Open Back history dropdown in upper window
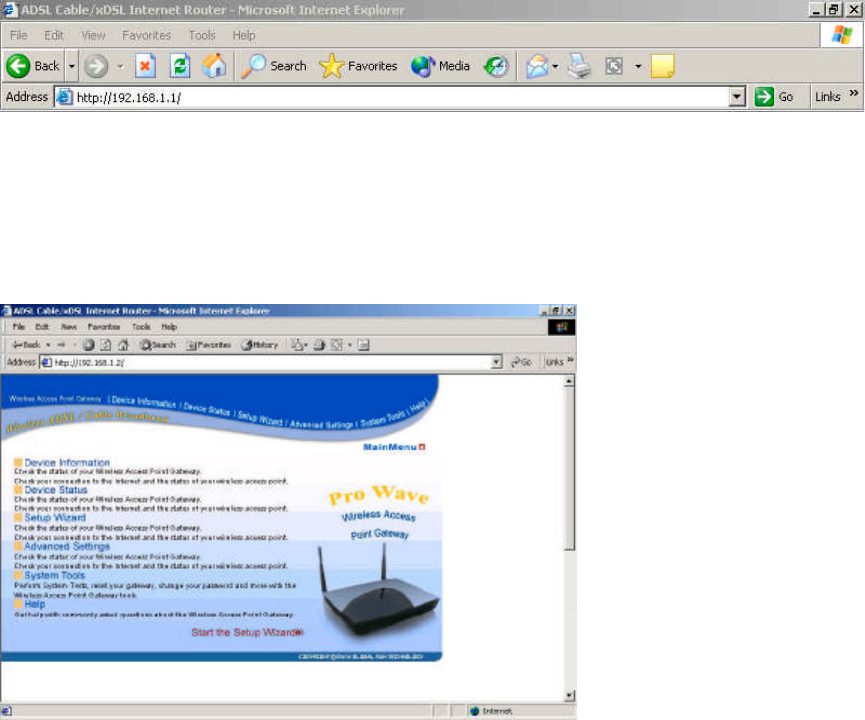865x720 pixels. tap(72, 66)
